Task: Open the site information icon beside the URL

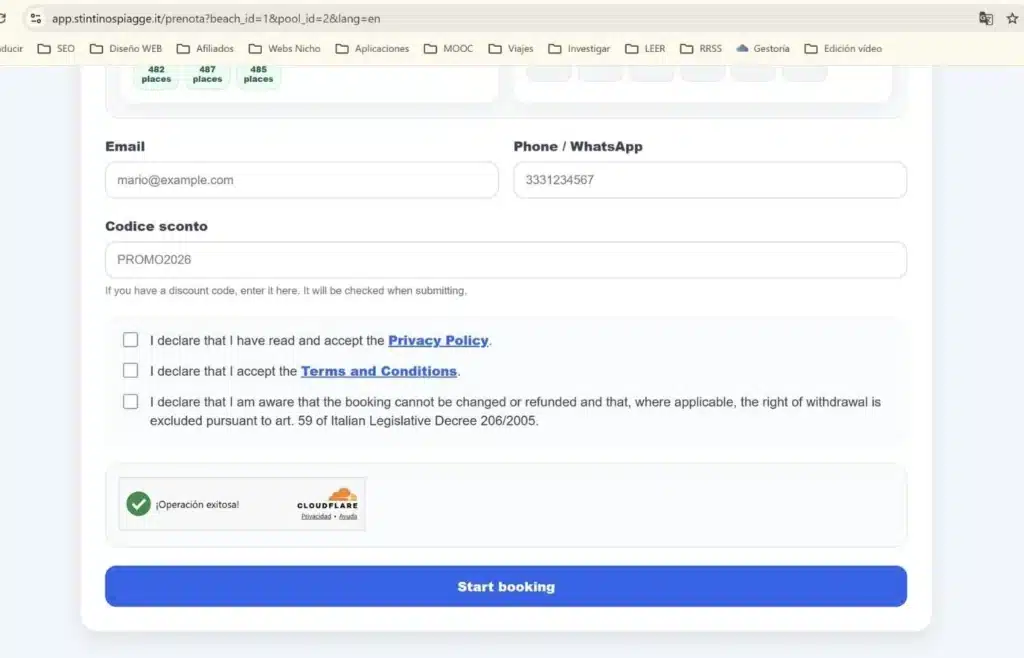Action: point(36,18)
